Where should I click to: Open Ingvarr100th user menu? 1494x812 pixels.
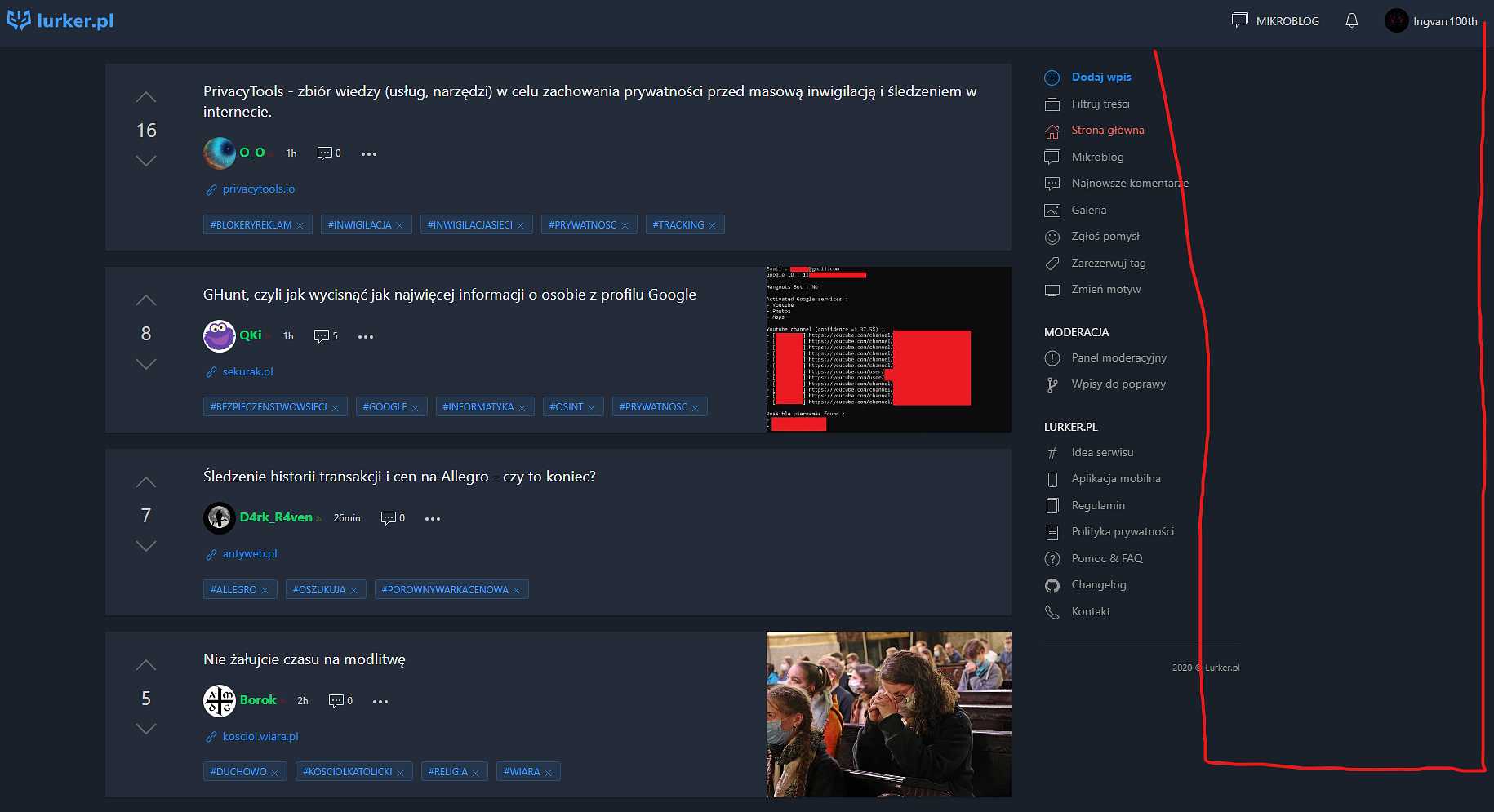1431,21
